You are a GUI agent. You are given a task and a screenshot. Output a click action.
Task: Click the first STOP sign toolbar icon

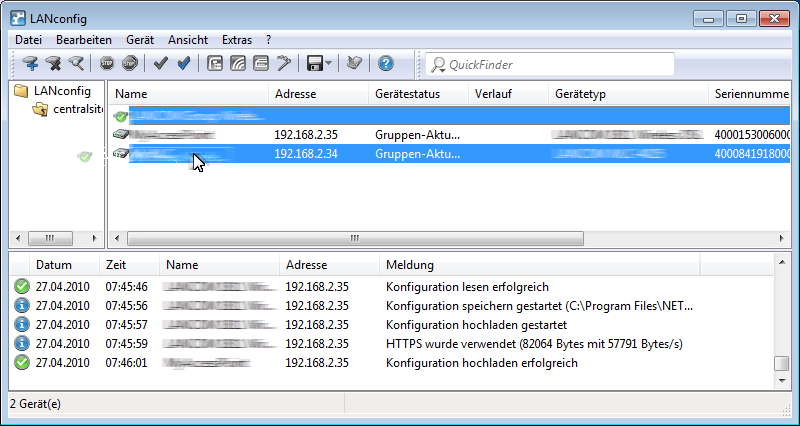pos(107,64)
